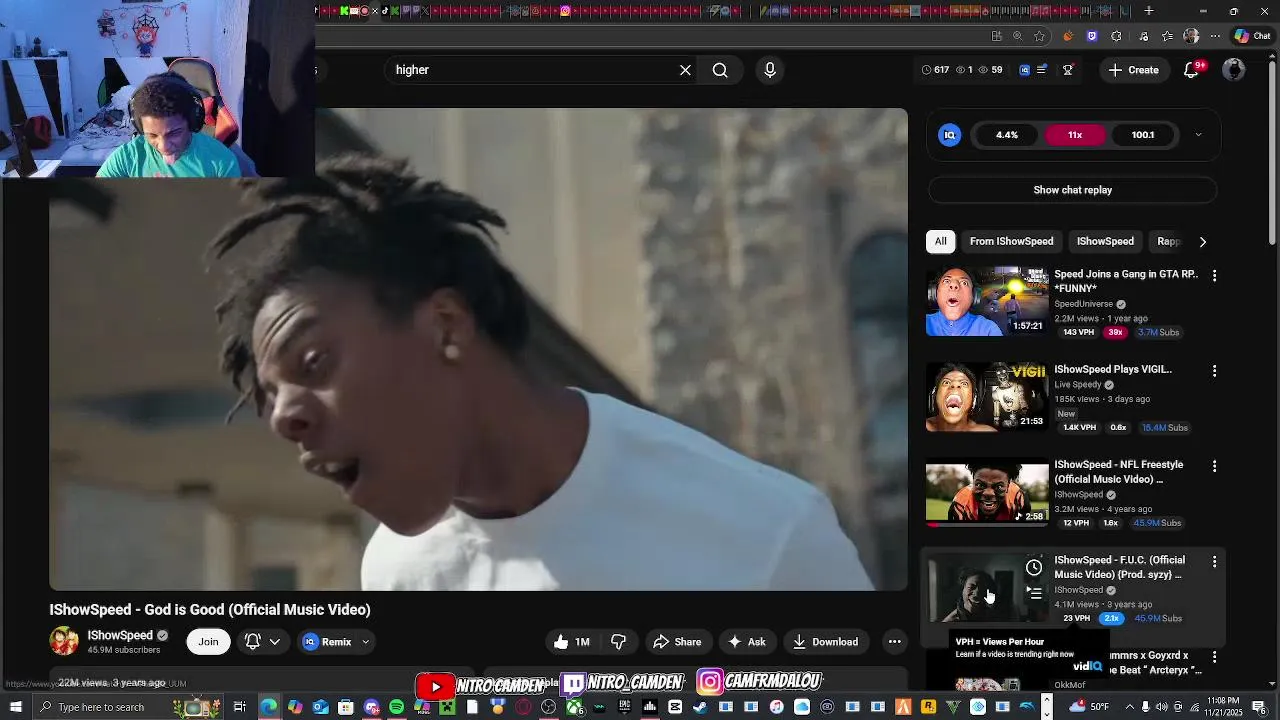Start voice search with microphone icon

[770, 70]
